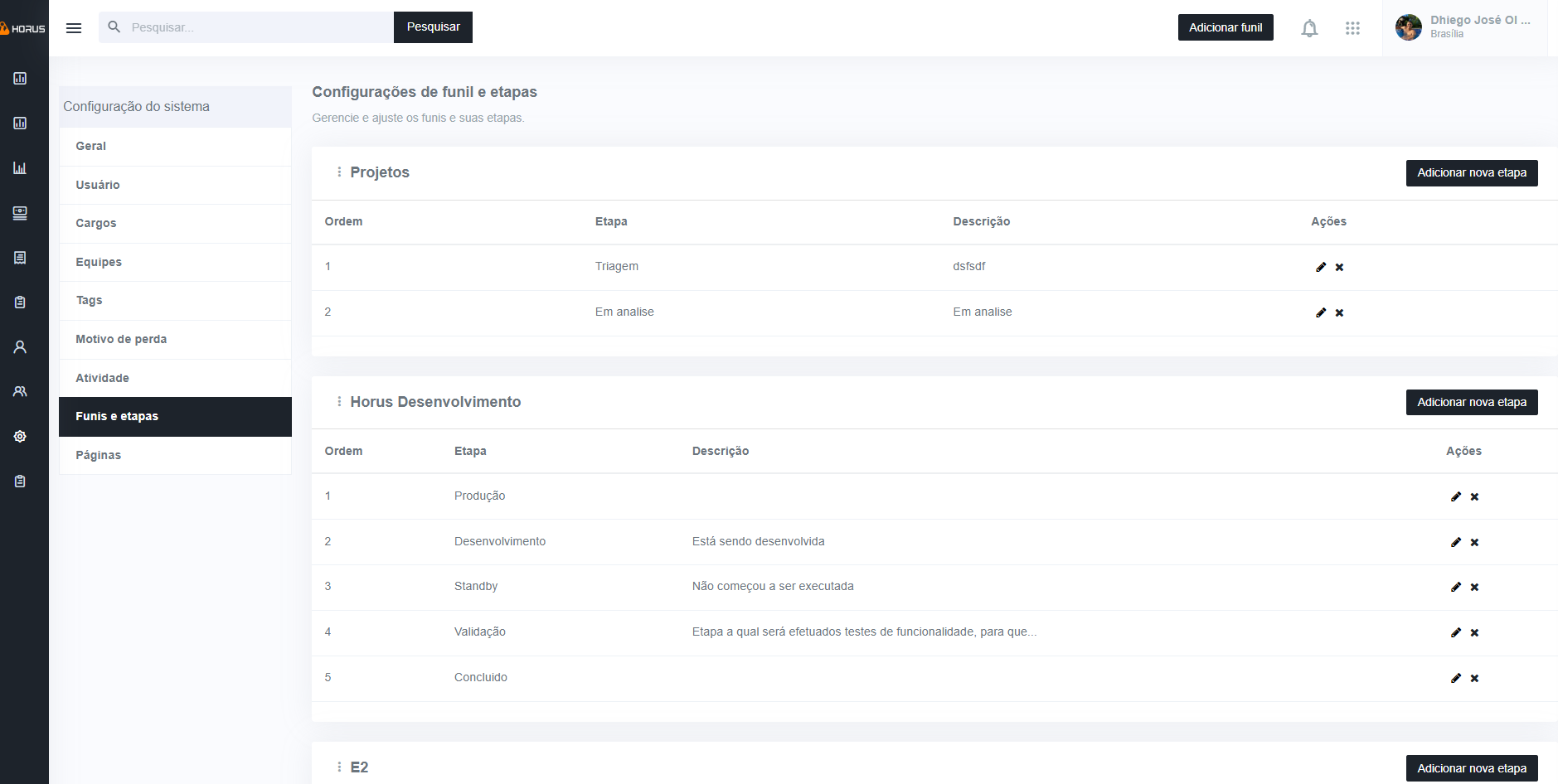Edit the Triagem stage pencil icon
The width and height of the screenshot is (1558, 784).
(1321, 267)
